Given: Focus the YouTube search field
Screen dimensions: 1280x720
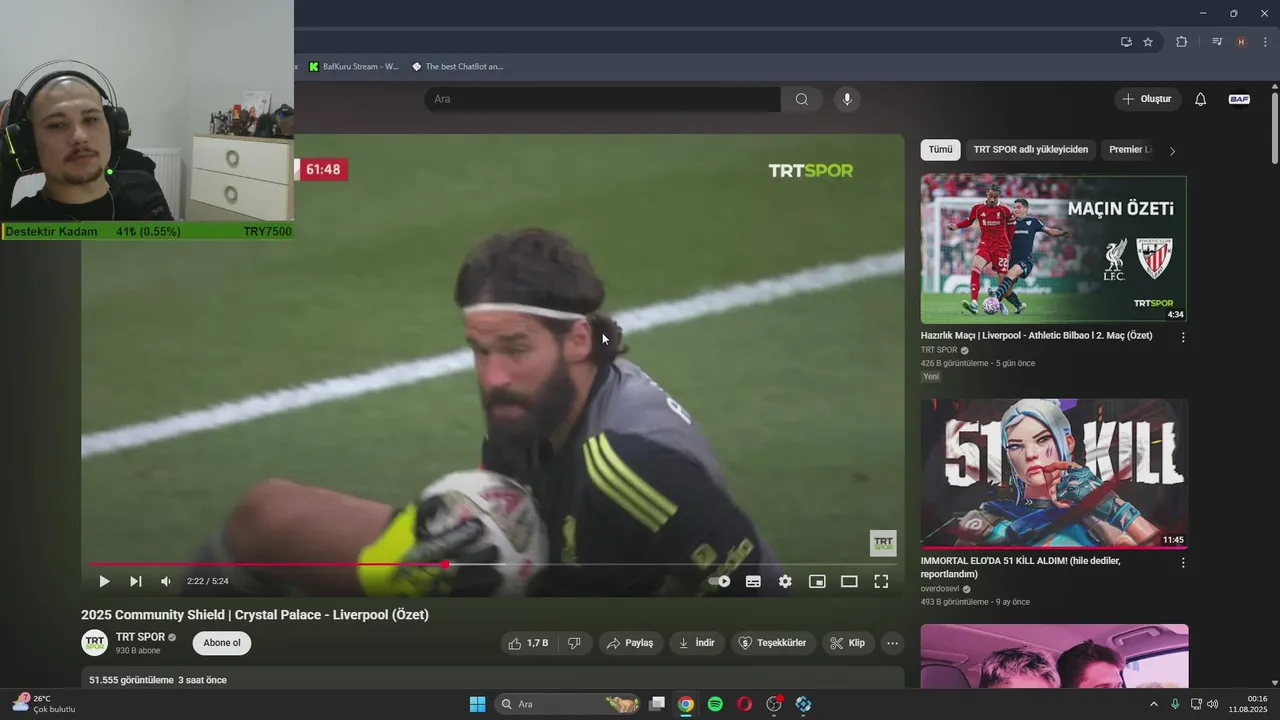Looking at the screenshot, I should click(x=603, y=99).
